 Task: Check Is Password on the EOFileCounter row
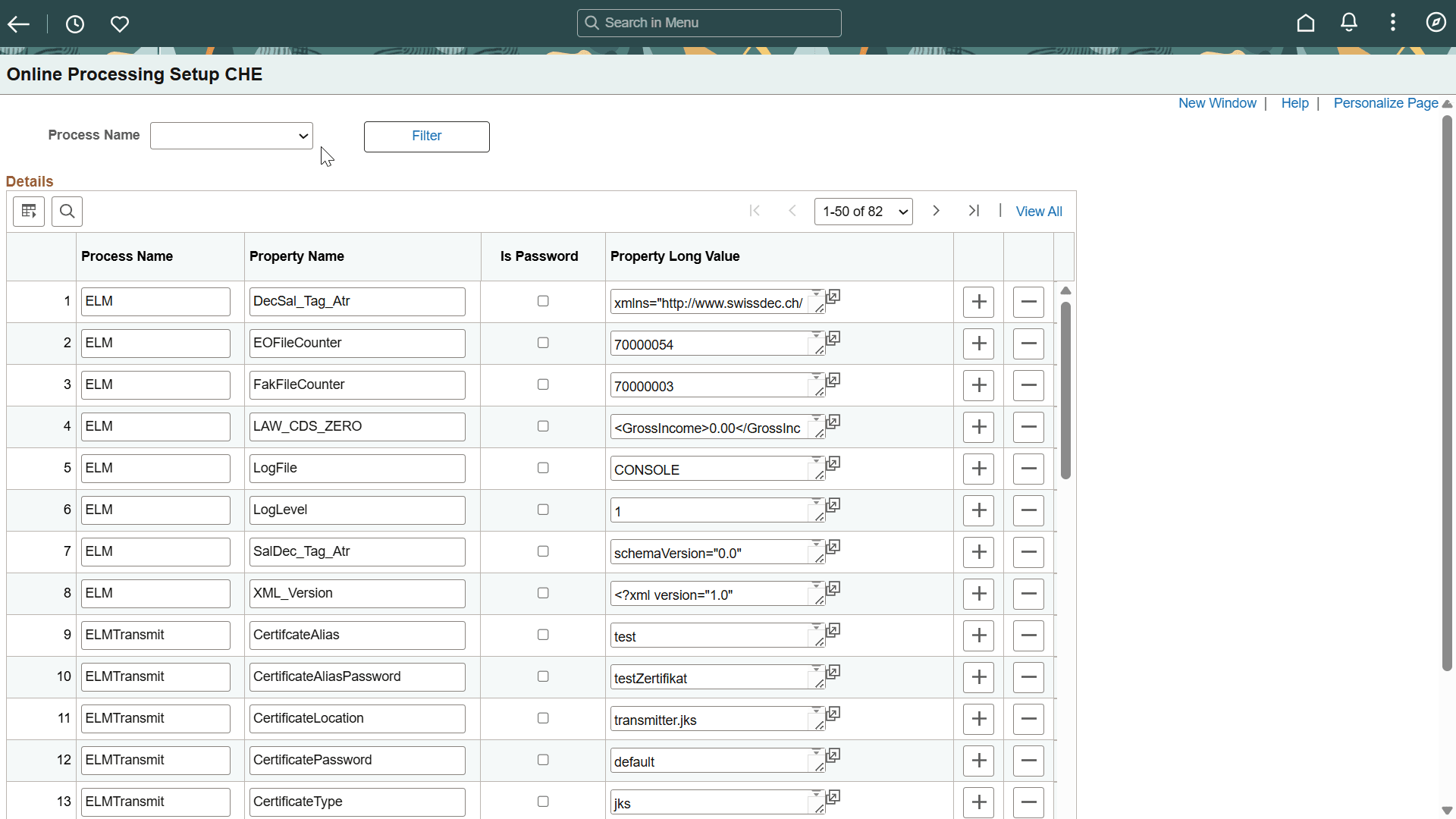[542, 343]
